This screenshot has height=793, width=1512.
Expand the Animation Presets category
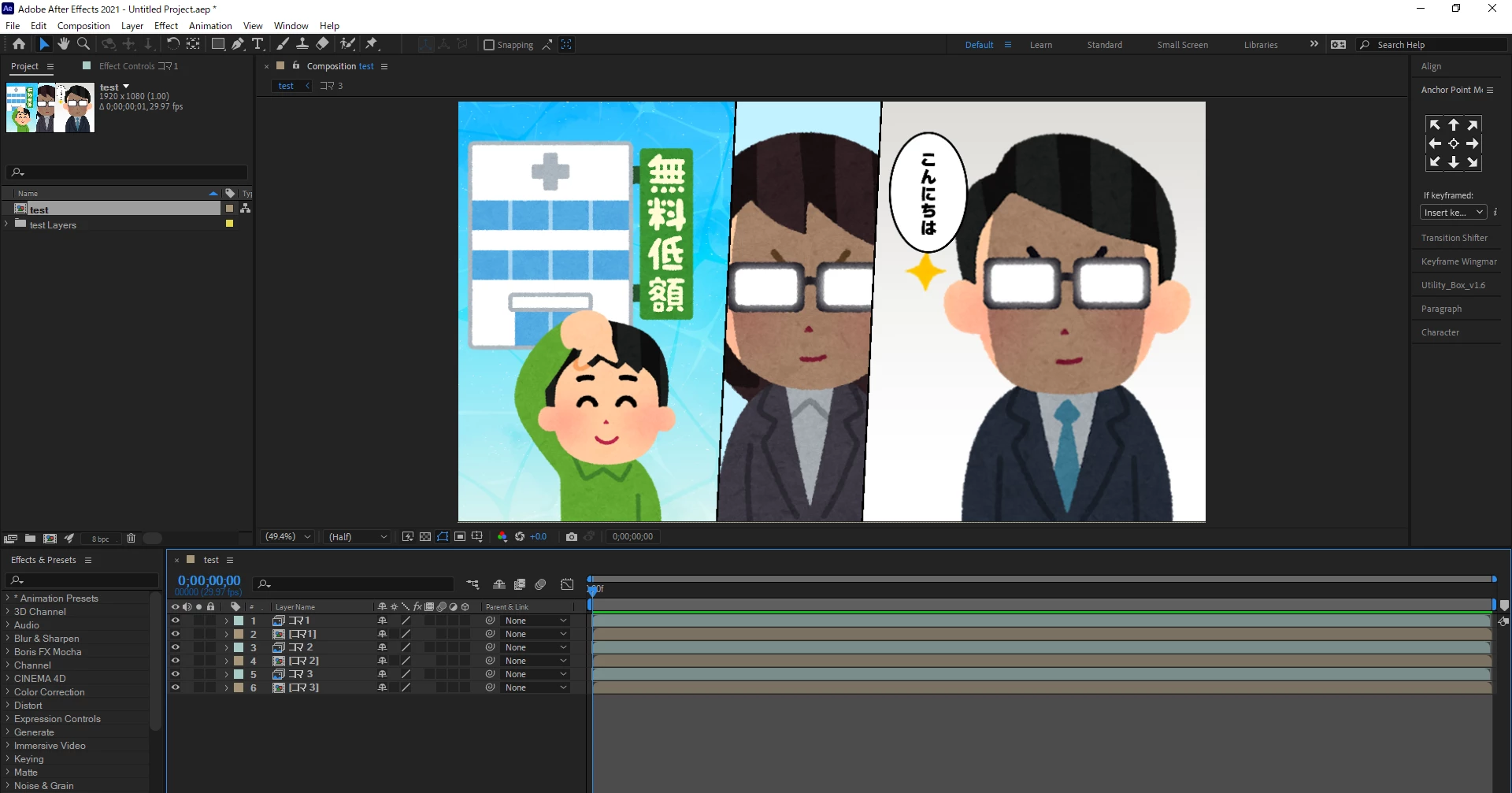pos(7,598)
